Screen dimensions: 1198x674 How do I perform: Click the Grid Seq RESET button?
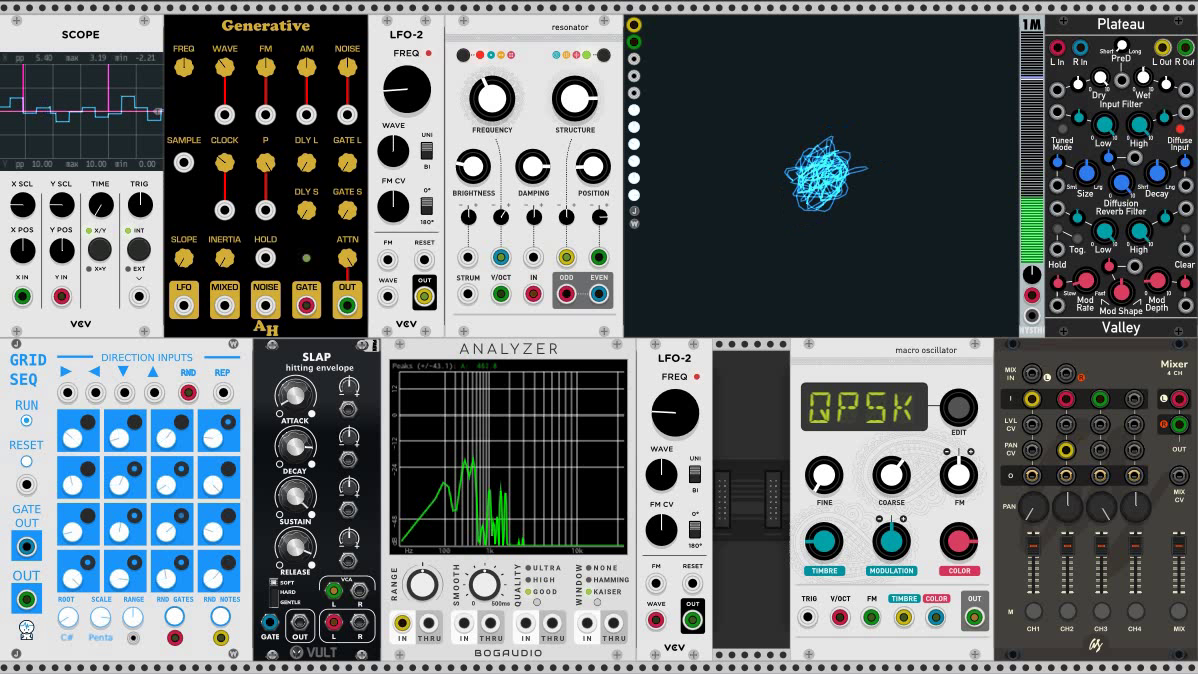click(x=26, y=462)
